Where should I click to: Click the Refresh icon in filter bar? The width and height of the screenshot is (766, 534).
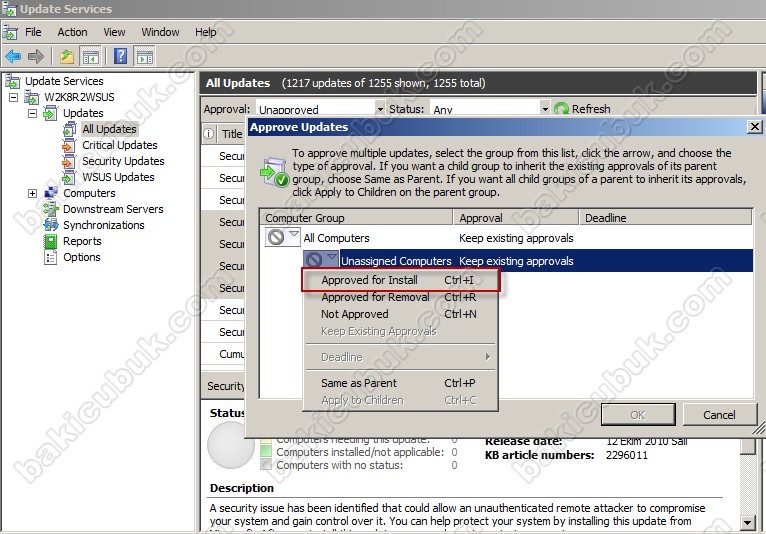click(x=561, y=109)
